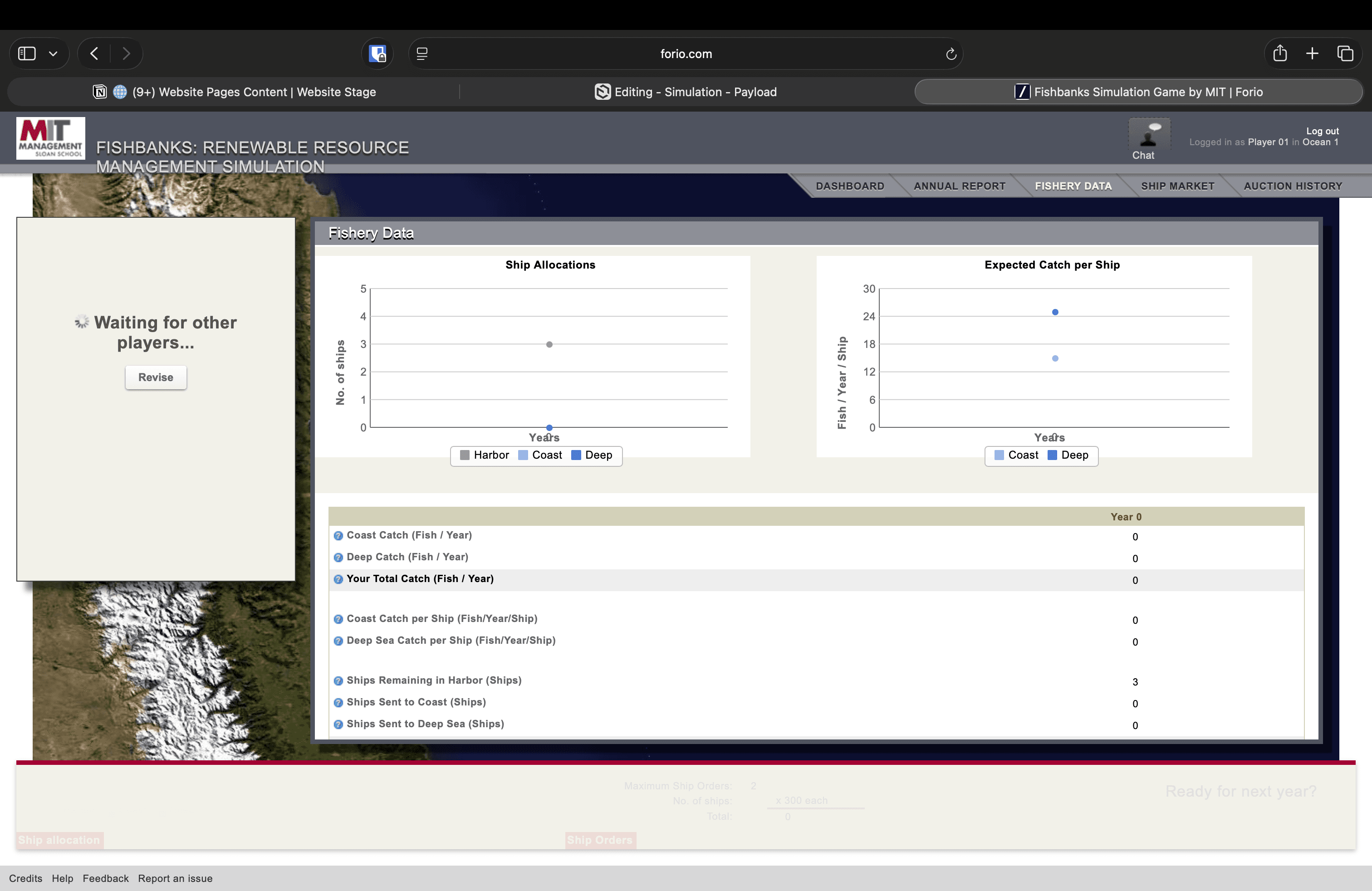Click help icon beside Ships Remaining in Harbor
The width and height of the screenshot is (1372, 891).
pos(338,681)
